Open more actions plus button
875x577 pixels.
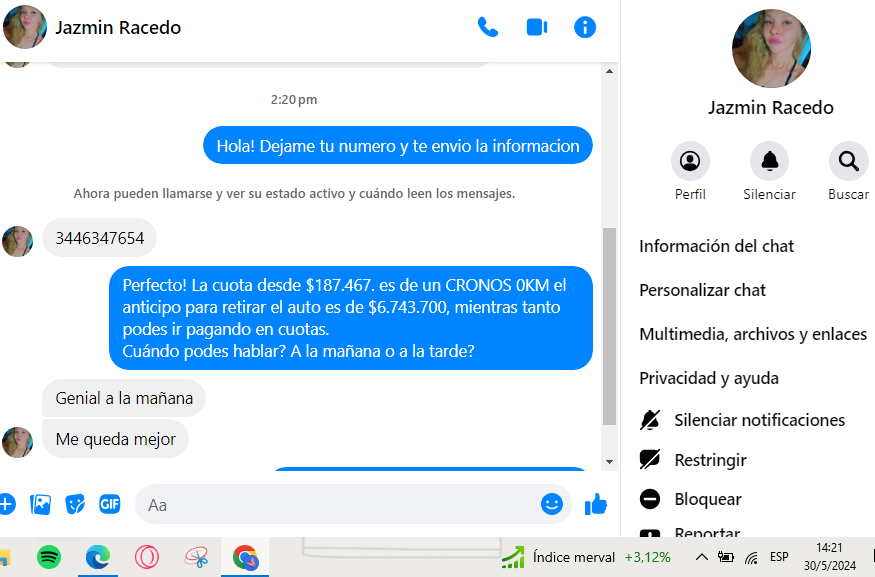click(x=7, y=504)
